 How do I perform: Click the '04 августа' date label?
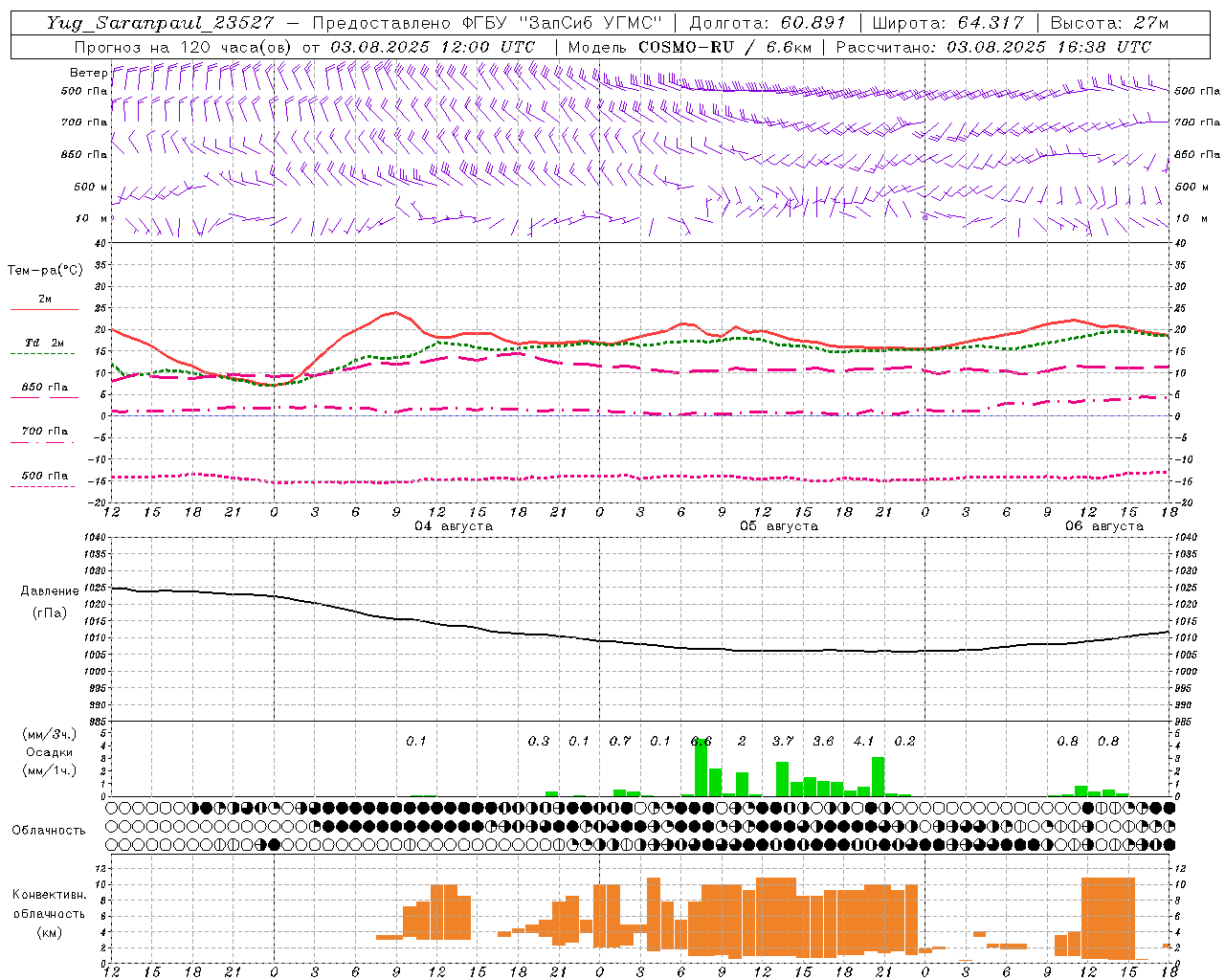tap(454, 526)
